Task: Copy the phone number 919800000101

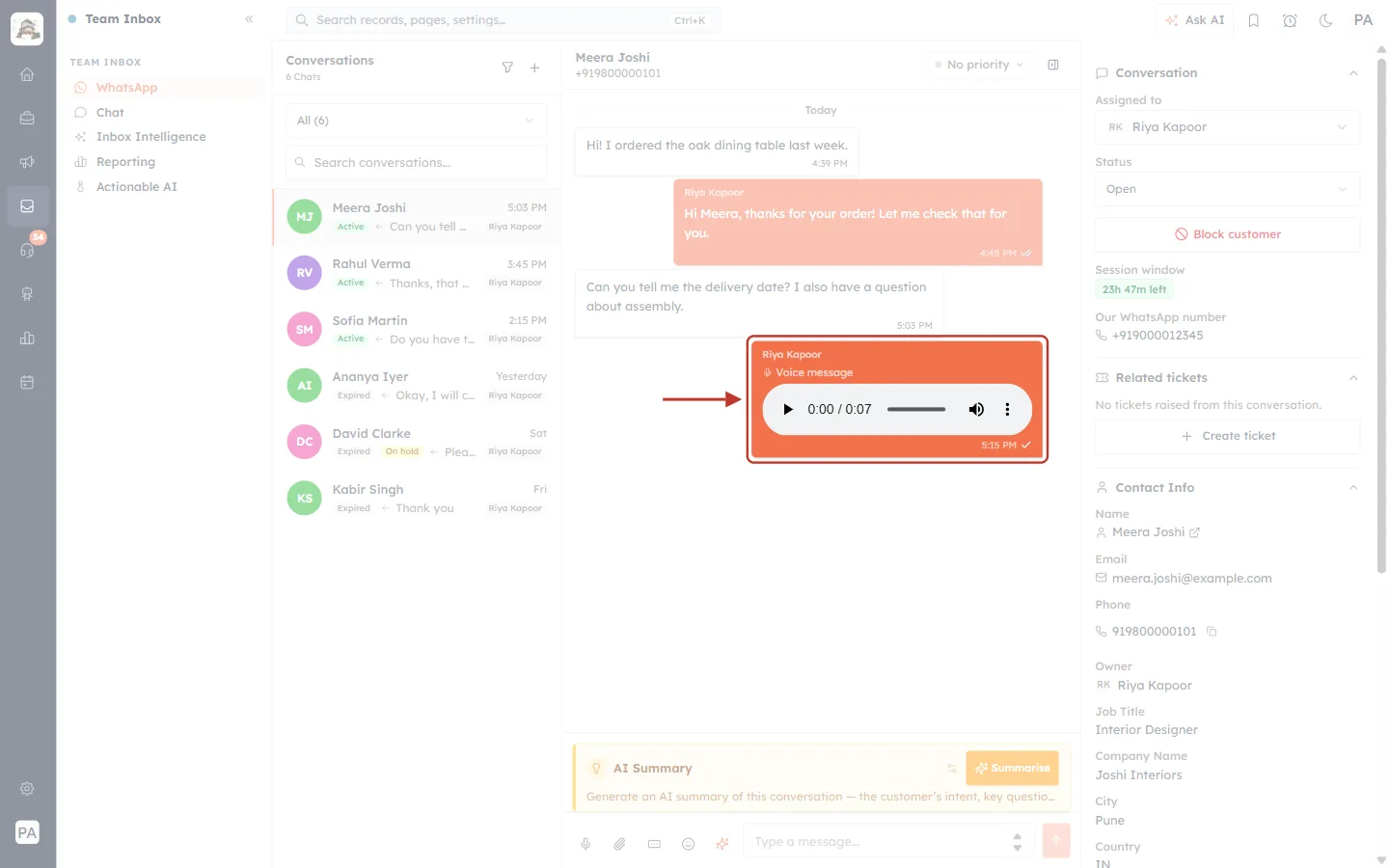Action: tap(1212, 632)
